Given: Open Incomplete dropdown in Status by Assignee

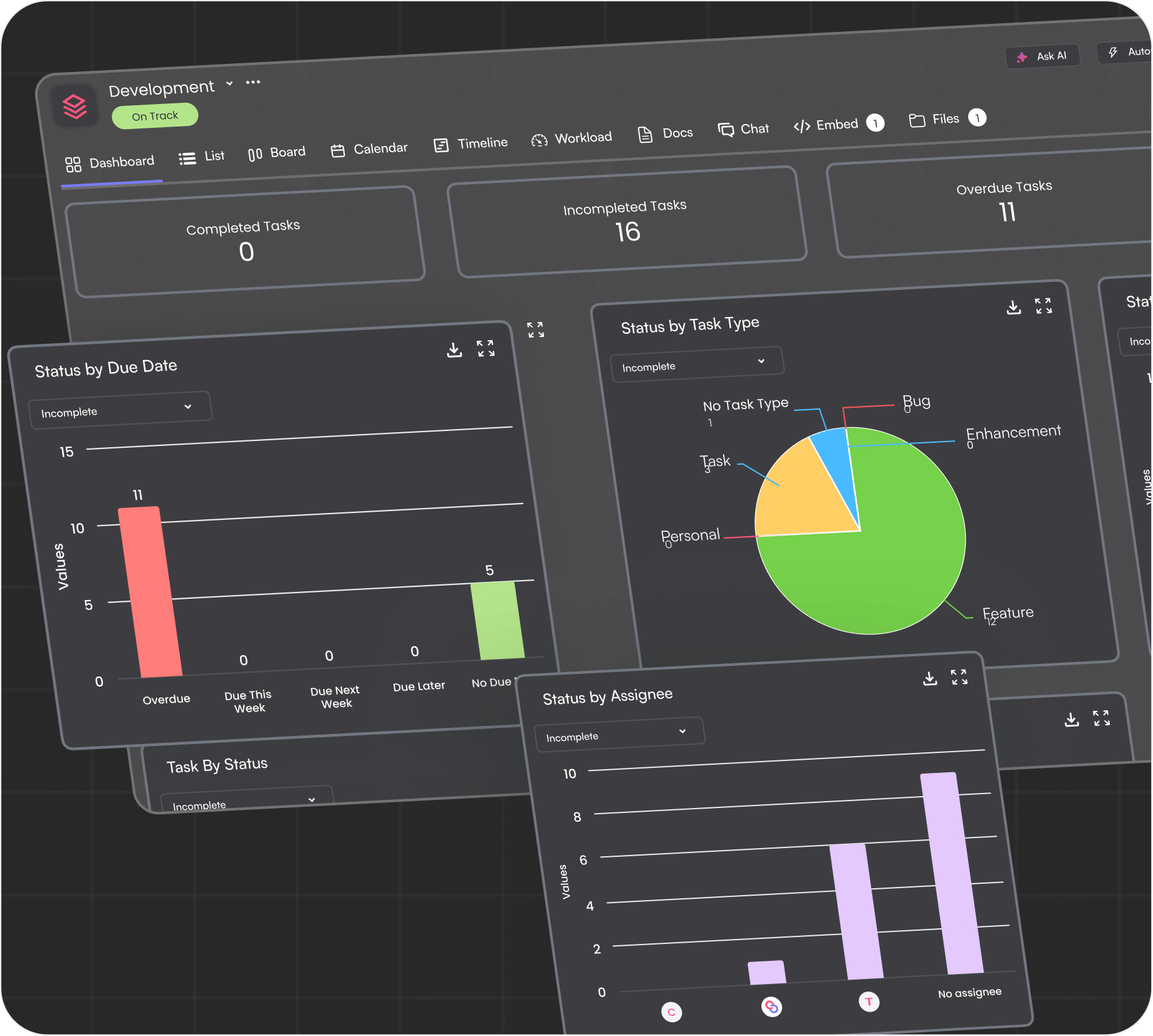Looking at the screenshot, I should pos(619,735).
